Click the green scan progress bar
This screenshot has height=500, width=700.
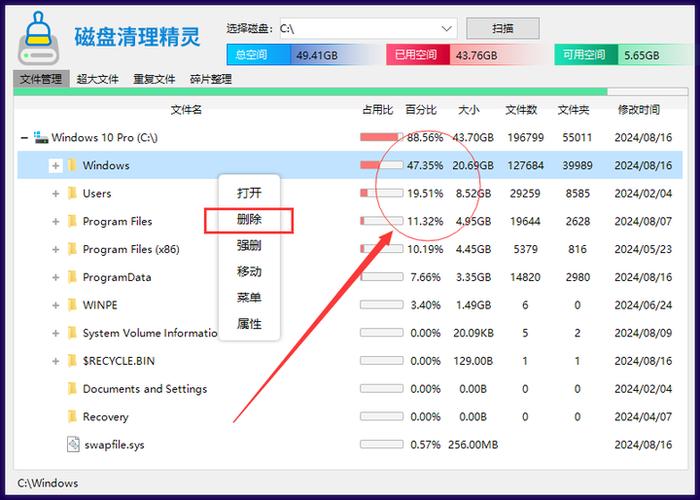(310, 92)
